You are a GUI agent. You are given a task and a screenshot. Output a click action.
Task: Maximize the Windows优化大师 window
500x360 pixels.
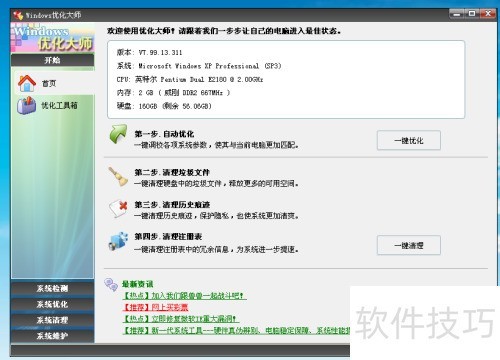472,14
